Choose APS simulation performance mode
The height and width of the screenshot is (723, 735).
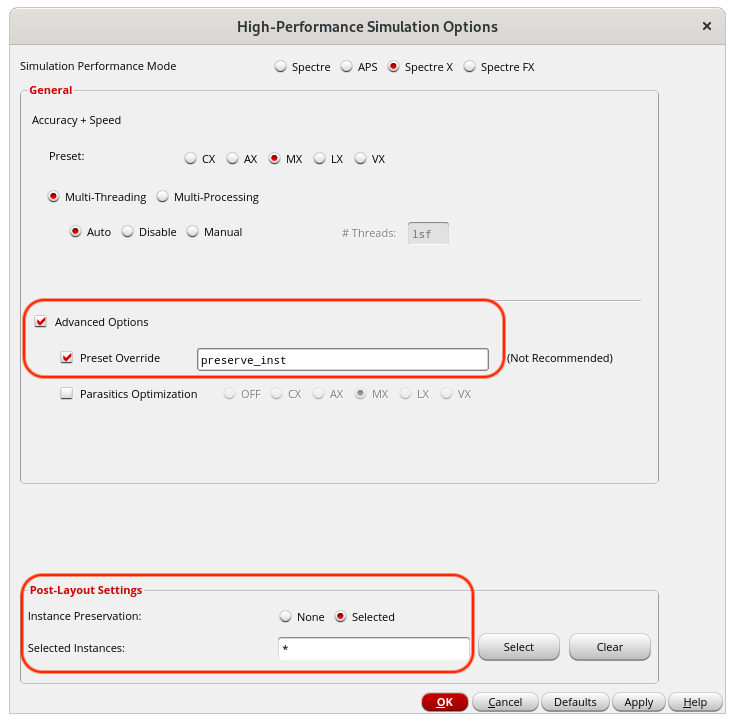[x=347, y=67]
